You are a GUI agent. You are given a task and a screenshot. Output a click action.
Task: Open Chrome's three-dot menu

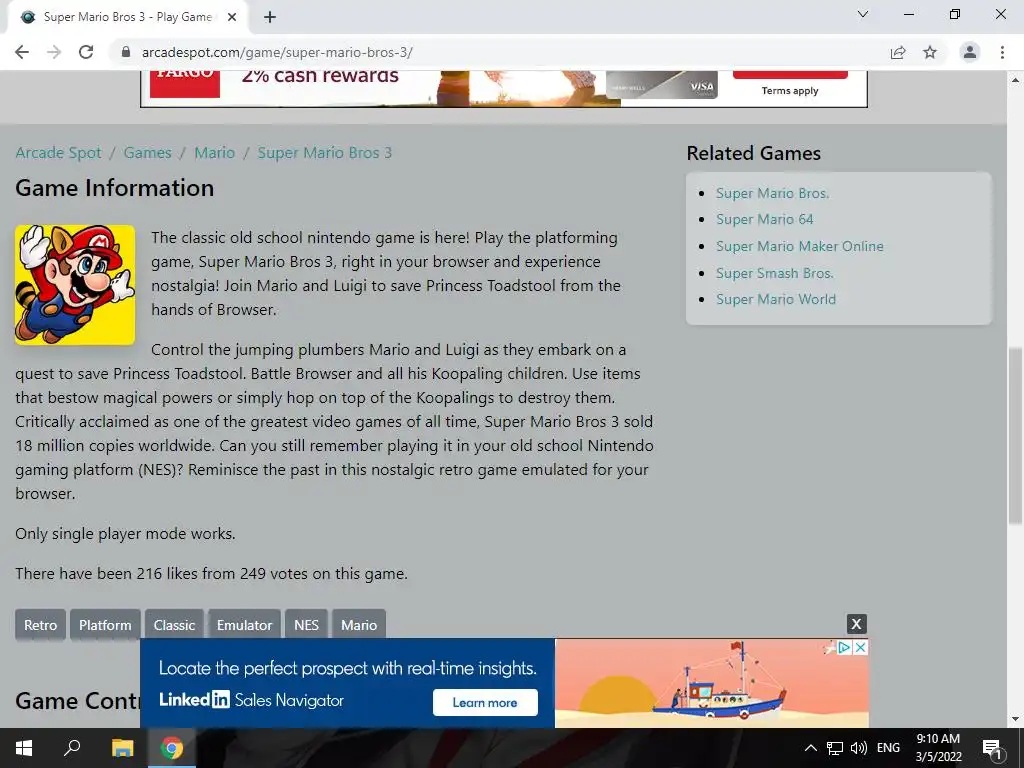click(x=1002, y=52)
